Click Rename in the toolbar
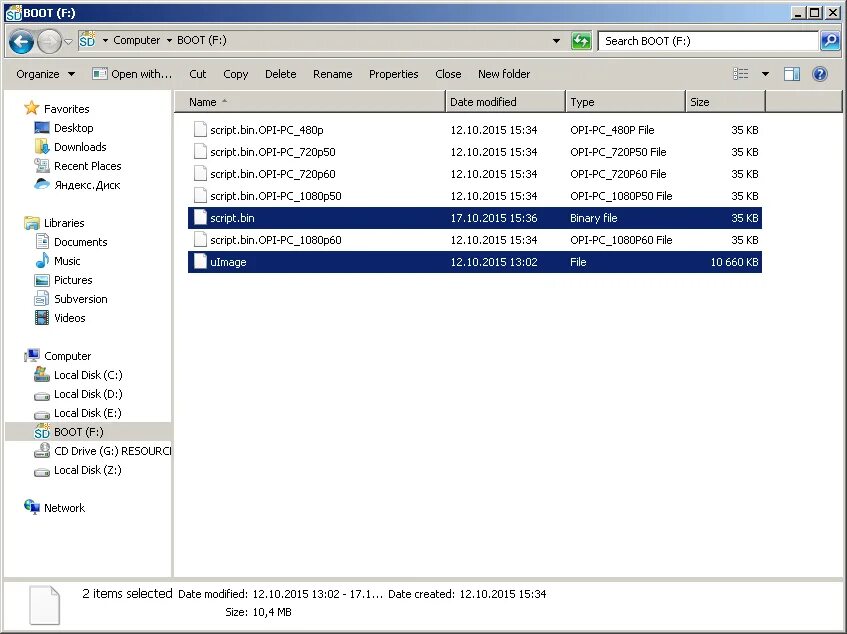Screen dimensions: 847x634 pos(332,74)
